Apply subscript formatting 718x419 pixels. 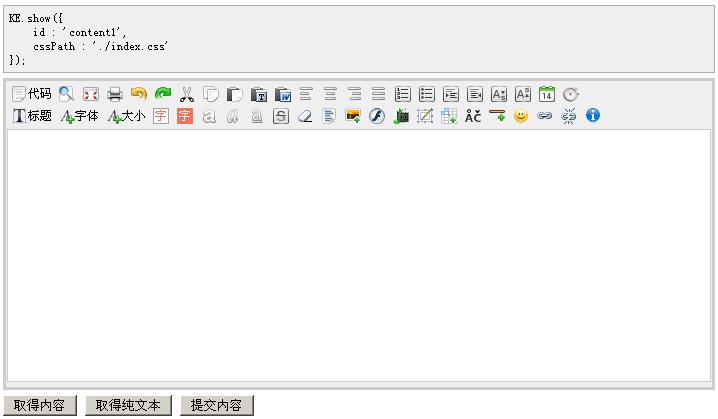click(x=499, y=94)
